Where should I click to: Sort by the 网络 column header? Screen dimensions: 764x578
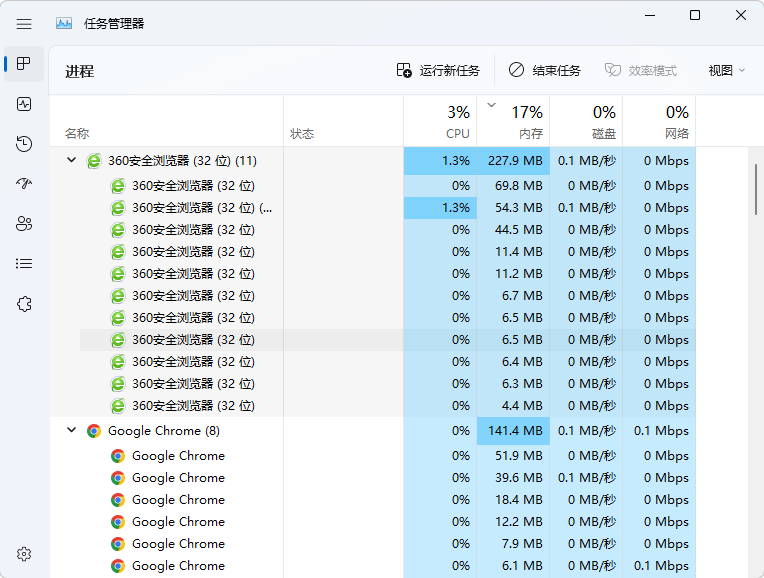pos(659,121)
